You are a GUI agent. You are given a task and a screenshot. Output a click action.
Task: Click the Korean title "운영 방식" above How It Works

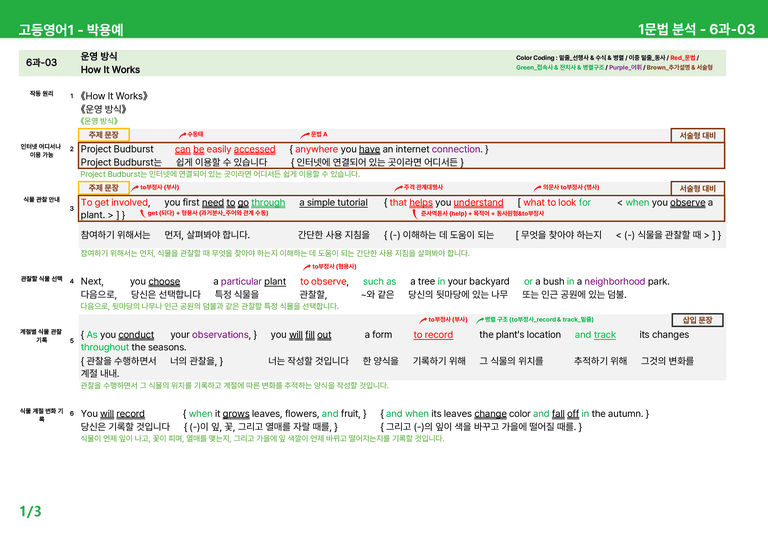99,56
